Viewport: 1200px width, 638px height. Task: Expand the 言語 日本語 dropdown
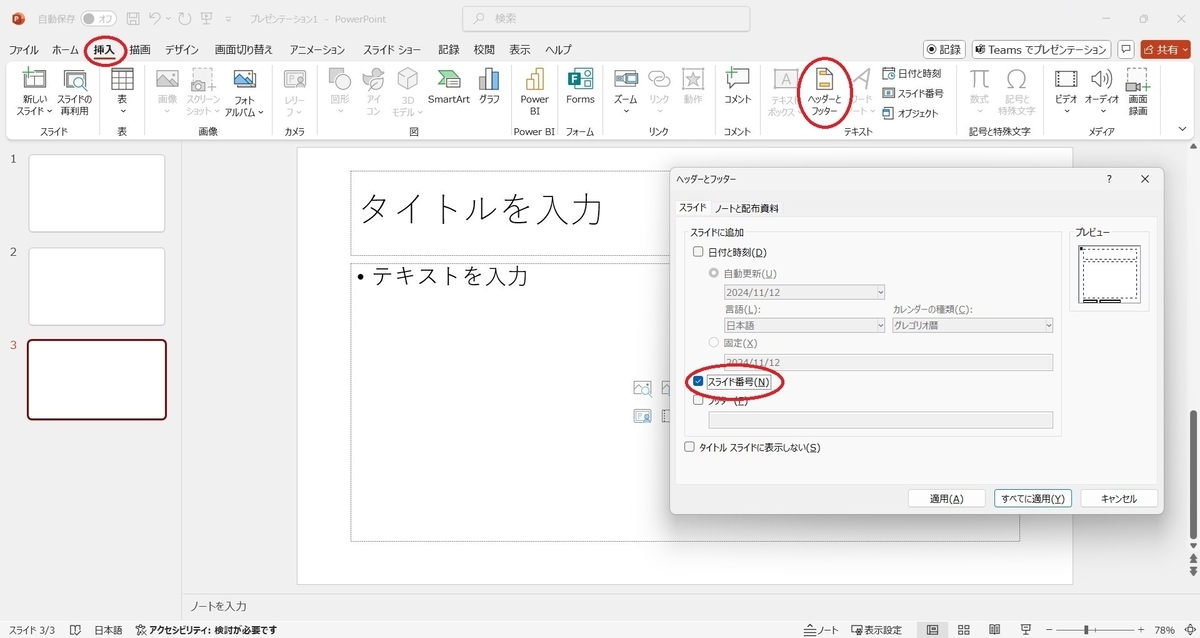pos(804,325)
